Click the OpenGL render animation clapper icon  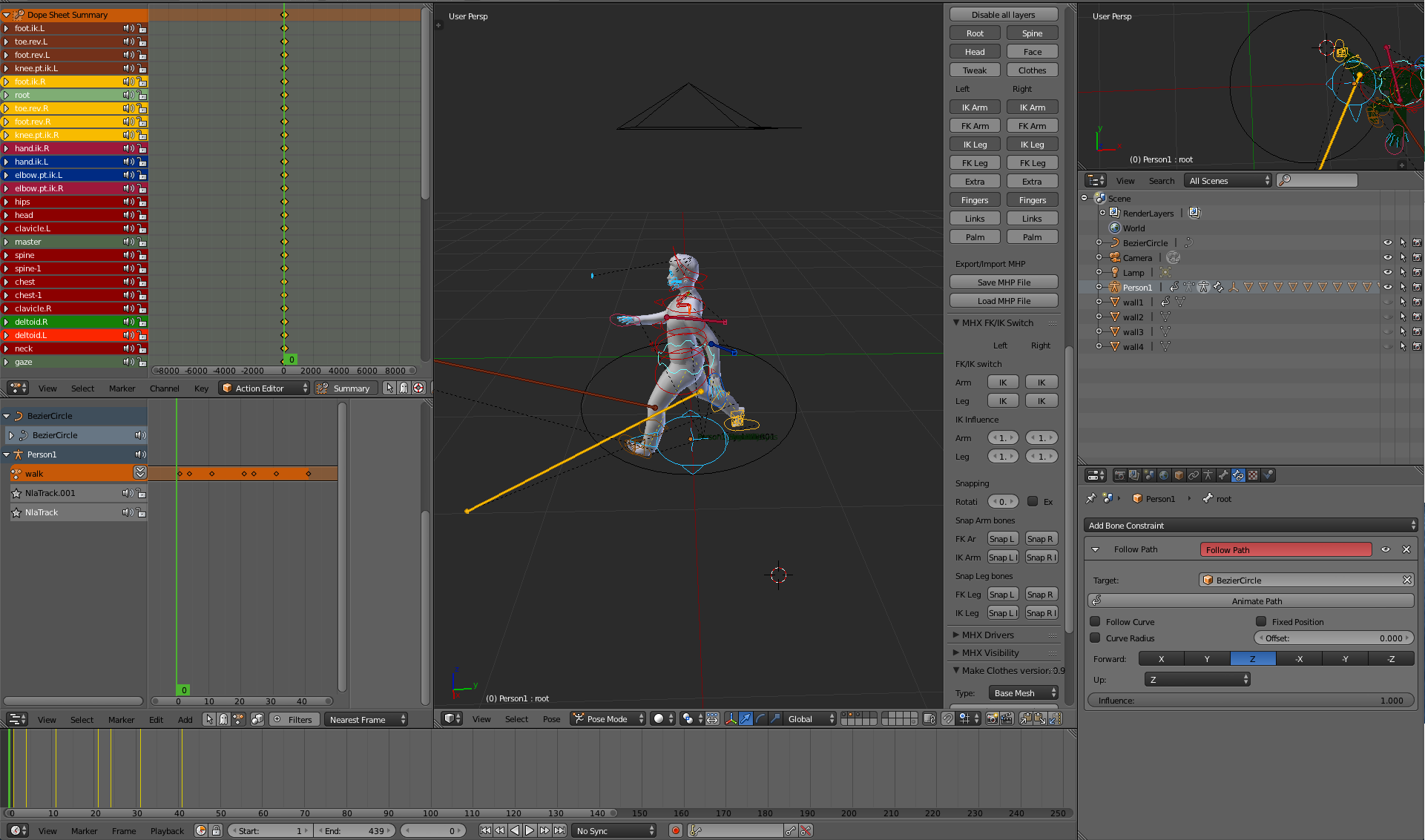click(1007, 718)
